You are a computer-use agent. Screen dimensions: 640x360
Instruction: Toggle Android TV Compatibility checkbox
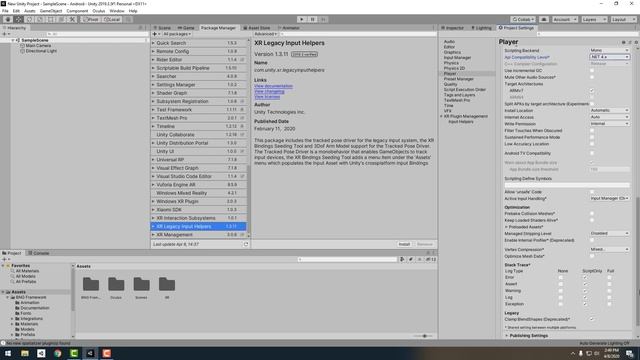click(x=592, y=153)
